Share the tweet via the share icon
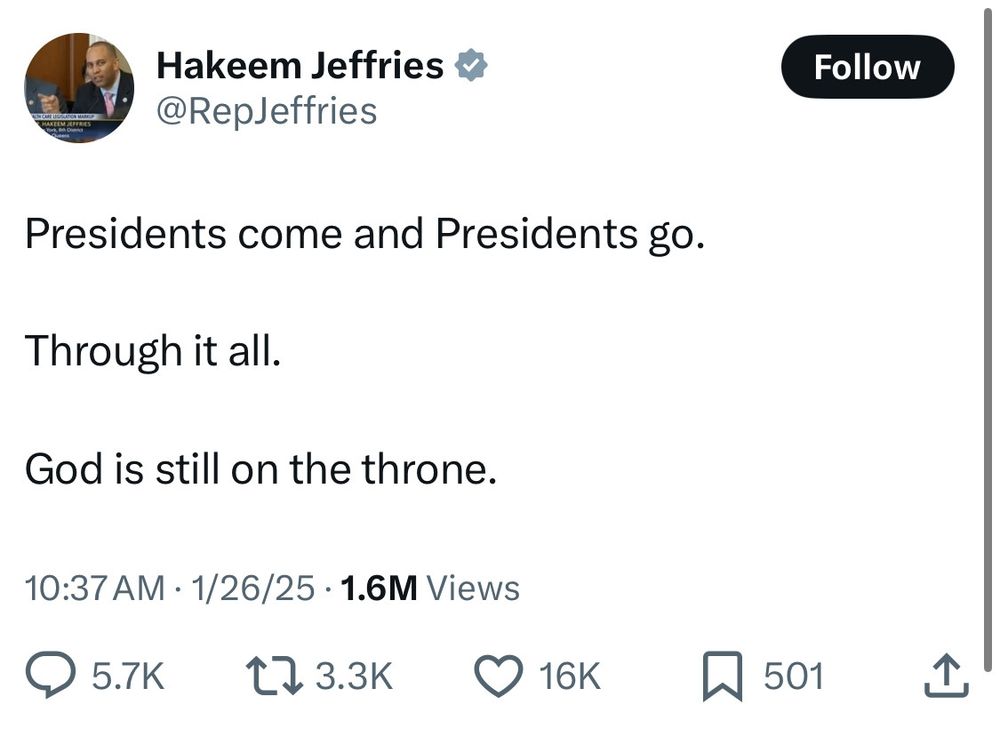 (947, 676)
